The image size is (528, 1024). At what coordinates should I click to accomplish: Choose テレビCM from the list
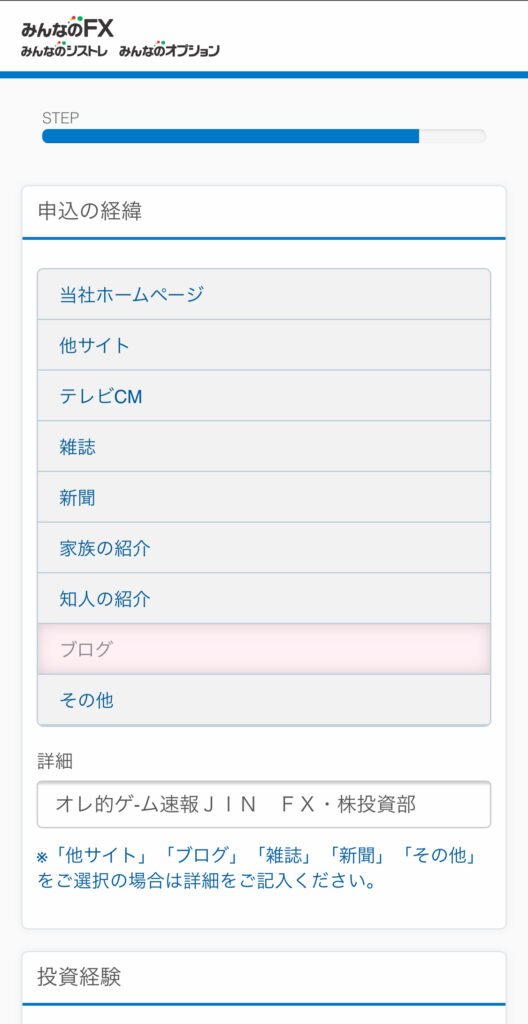[264, 396]
